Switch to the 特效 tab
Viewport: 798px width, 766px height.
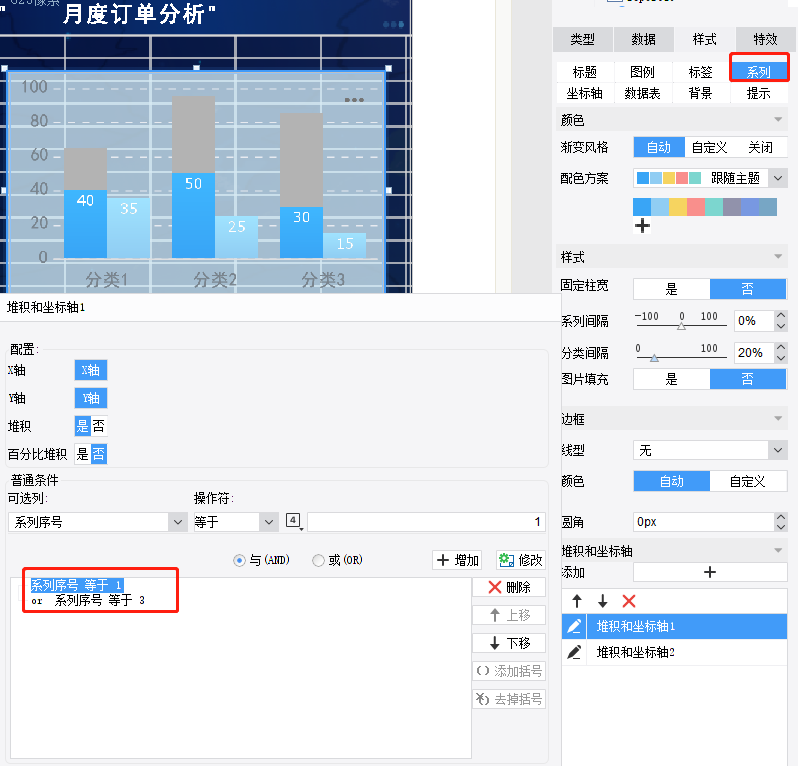[x=765, y=39]
